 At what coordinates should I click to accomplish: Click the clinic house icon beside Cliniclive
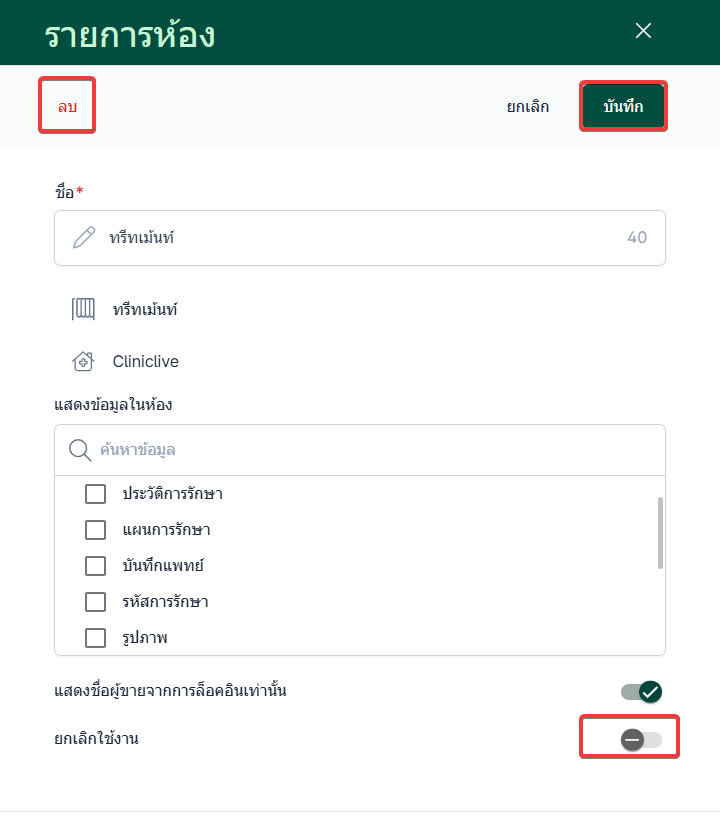coord(83,362)
